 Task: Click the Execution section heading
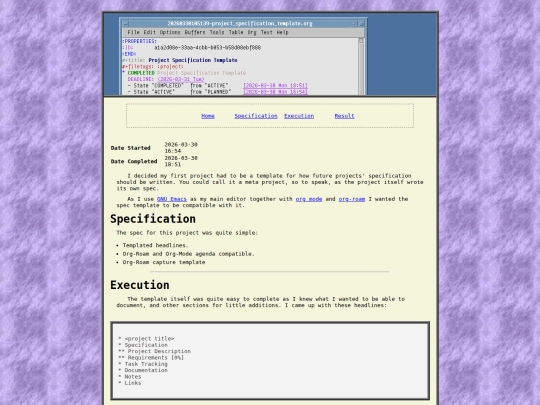140,285
